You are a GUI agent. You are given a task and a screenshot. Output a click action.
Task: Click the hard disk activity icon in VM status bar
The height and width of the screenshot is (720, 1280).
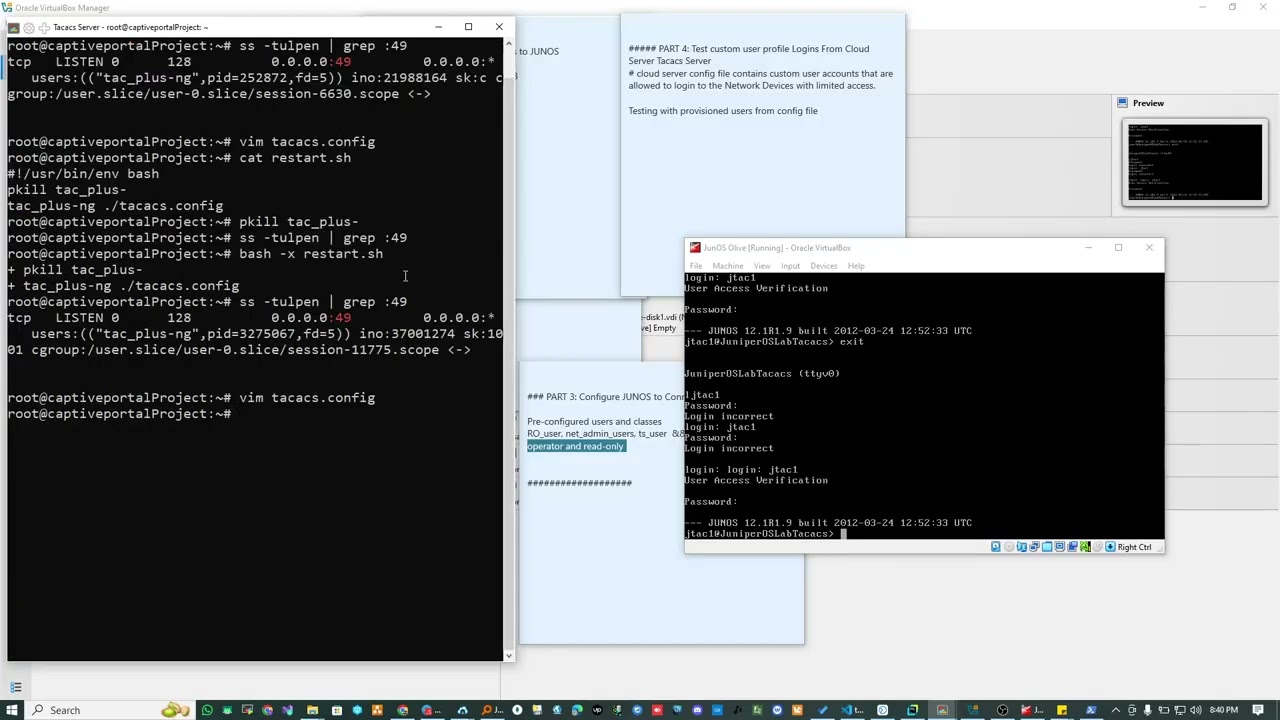[995, 547]
